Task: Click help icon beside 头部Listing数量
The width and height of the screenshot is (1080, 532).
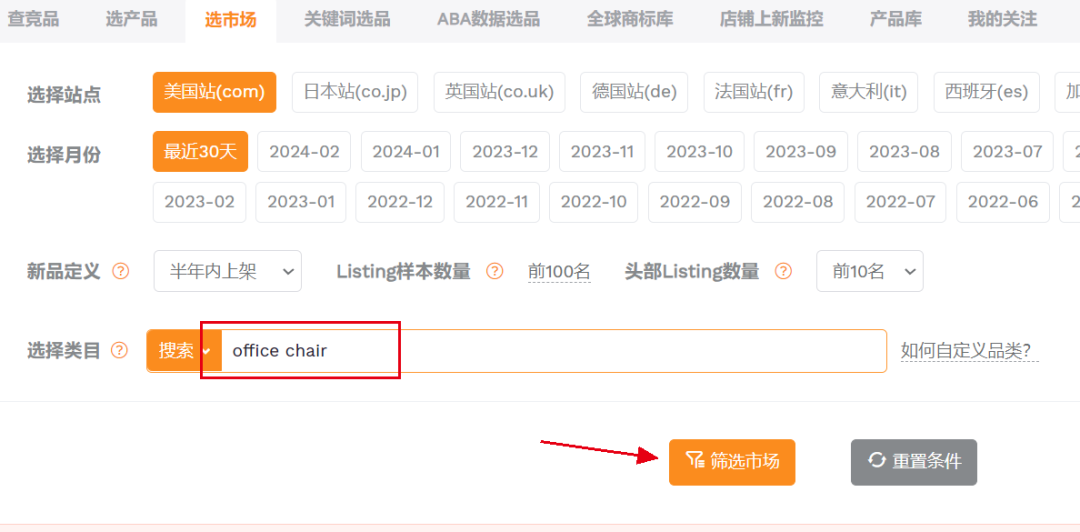Action: (783, 271)
